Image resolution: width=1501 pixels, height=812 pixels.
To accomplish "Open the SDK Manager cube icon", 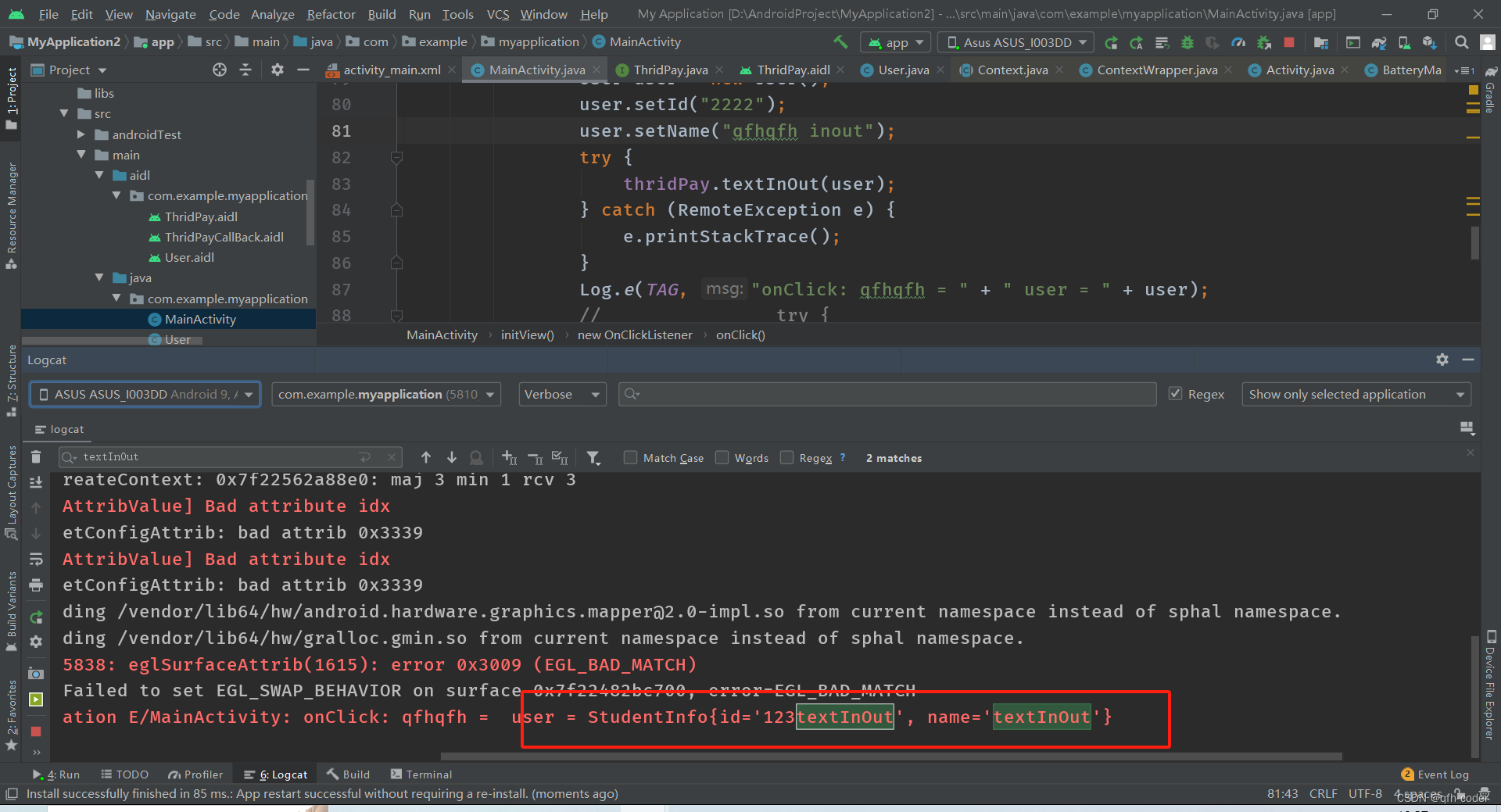I will click(1430, 42).
